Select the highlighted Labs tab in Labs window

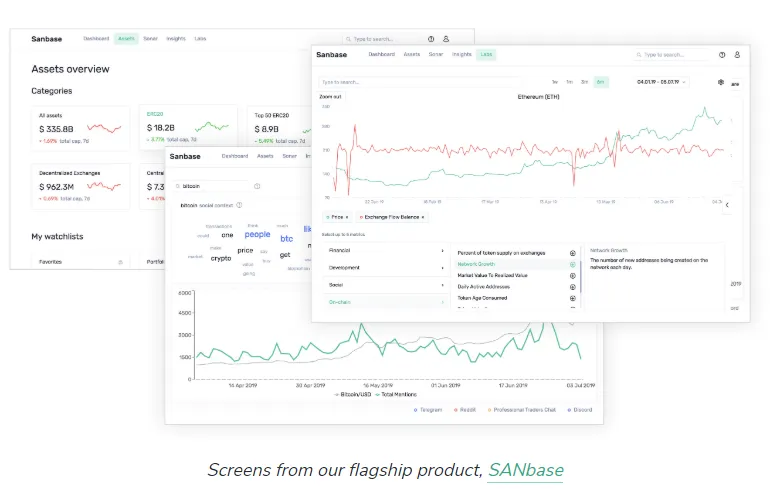click(x=486, y=55)
